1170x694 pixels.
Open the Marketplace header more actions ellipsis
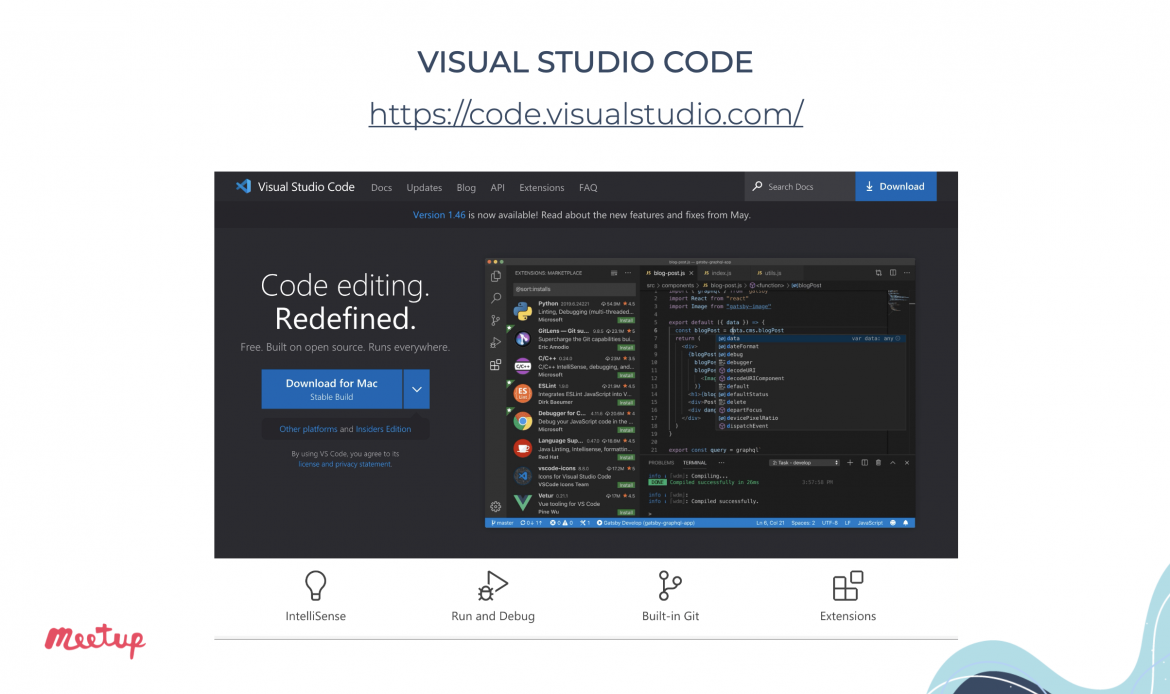click(628, 273)
